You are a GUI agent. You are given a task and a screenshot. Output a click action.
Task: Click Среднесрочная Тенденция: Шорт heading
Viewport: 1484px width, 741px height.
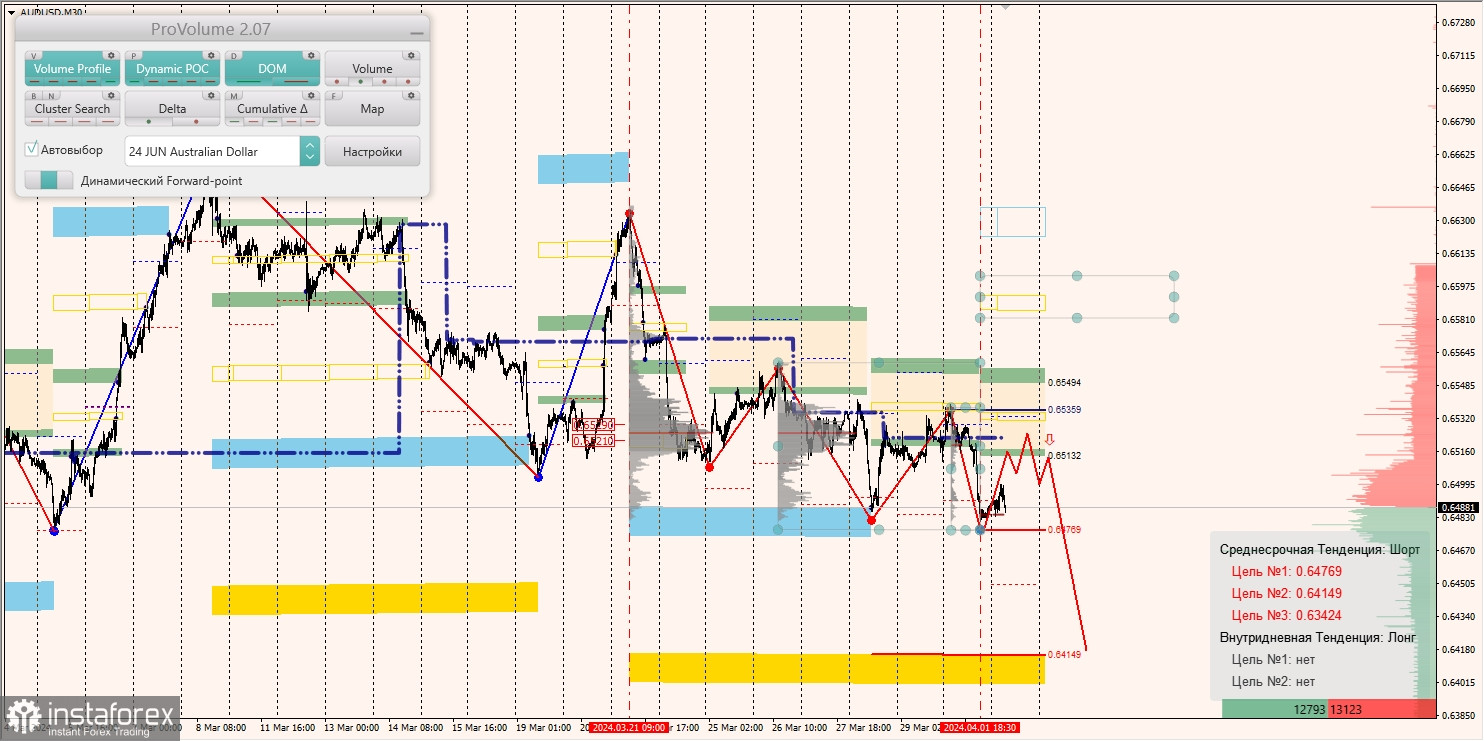(x=1319, y=549)
